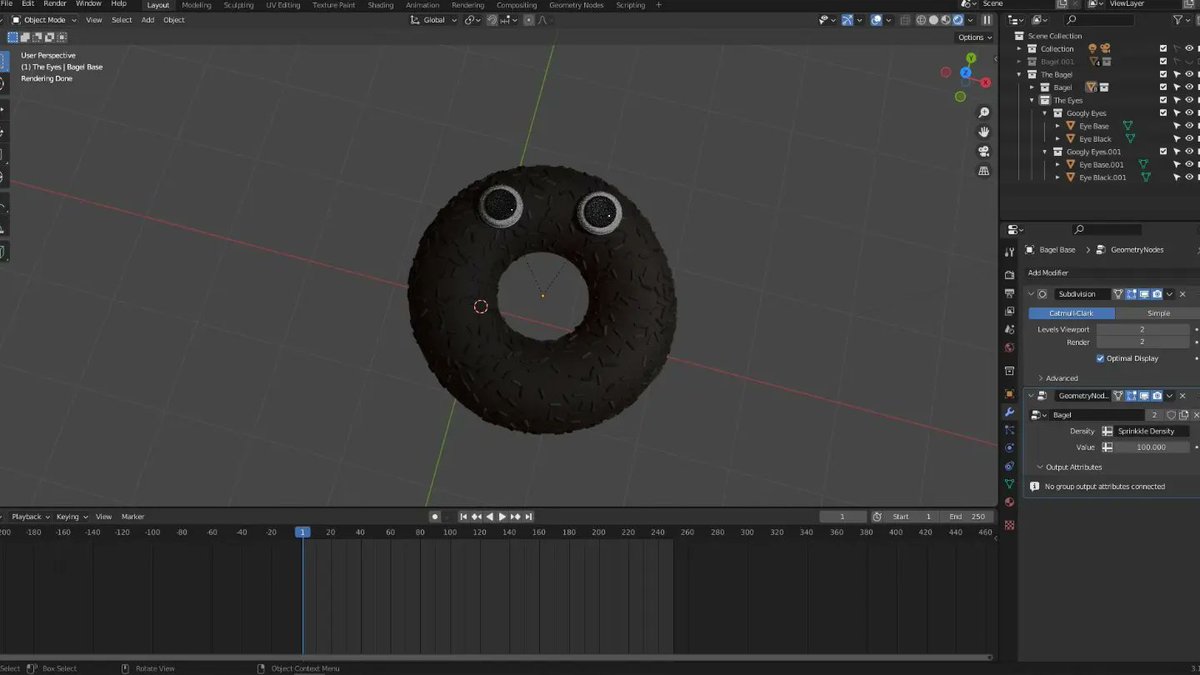Toggle GeometryNodes modifier viewport display icon
This screenshot has width=1200, height=675.
tap(1144, 396)
